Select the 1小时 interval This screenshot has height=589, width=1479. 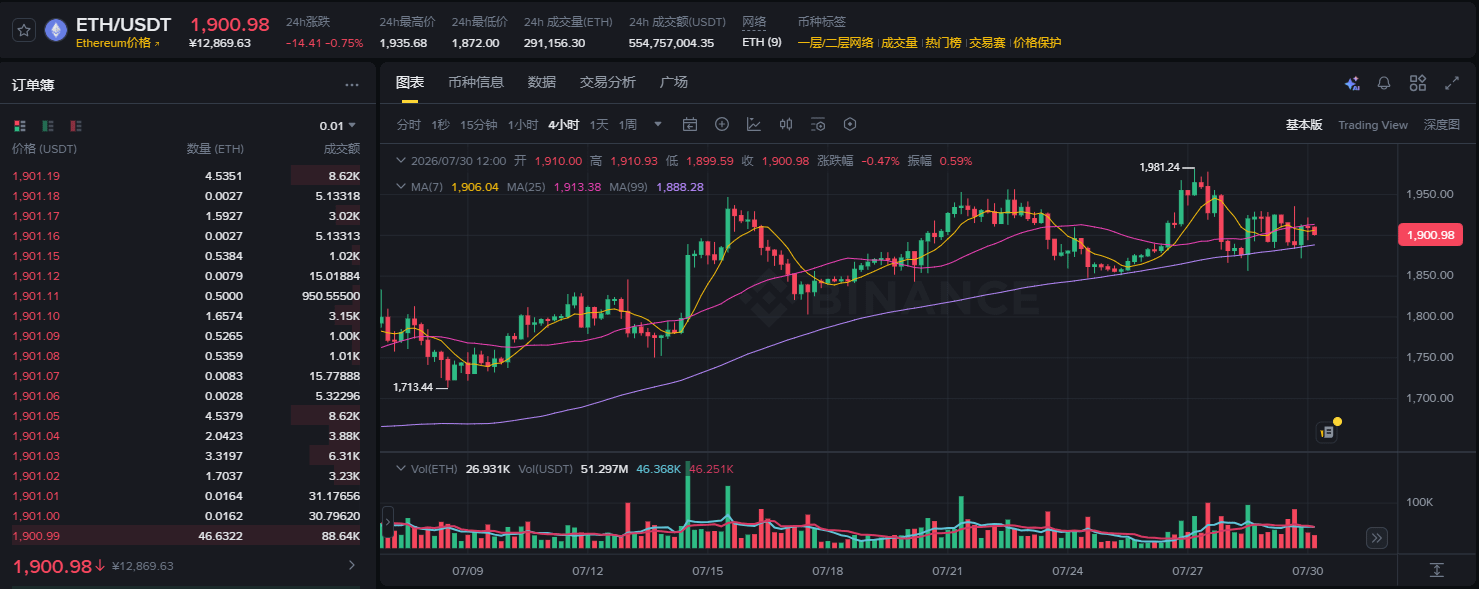[x=523, y=125]
